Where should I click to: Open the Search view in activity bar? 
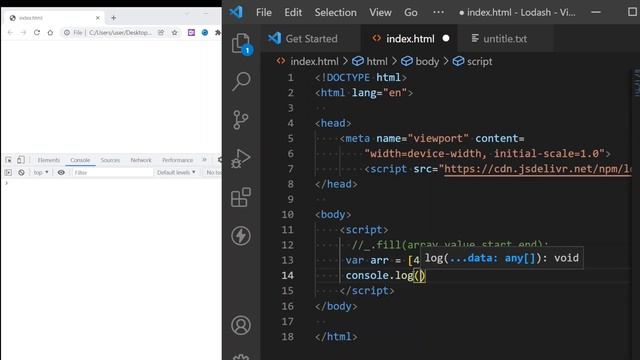coord(241,81)
